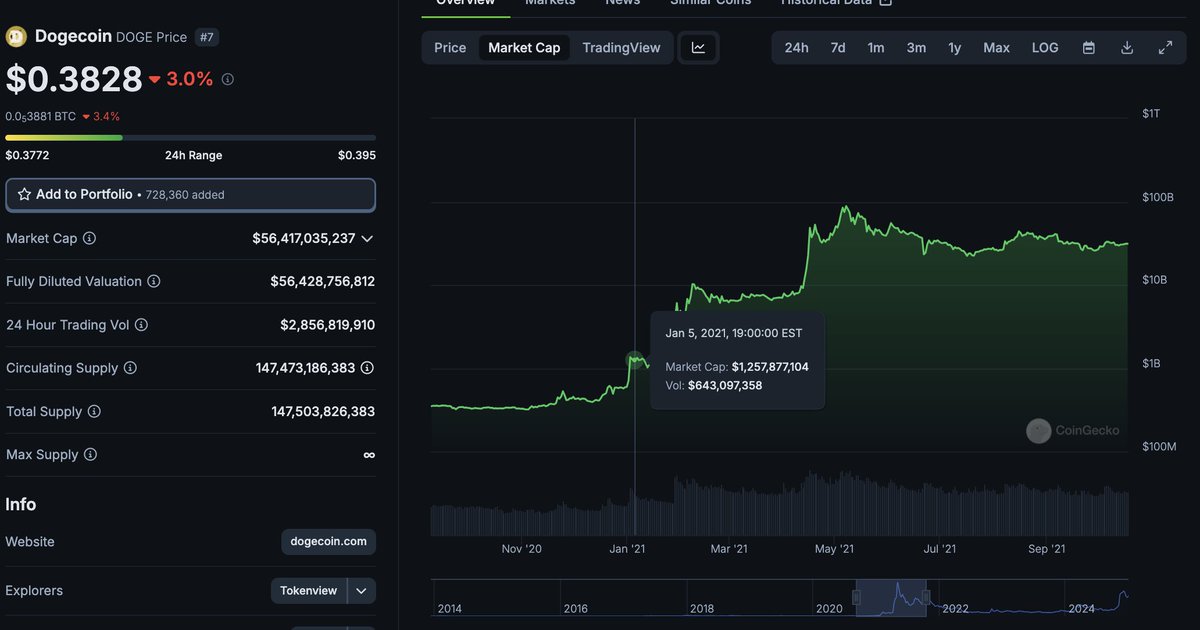This screenshot has height=630, width=1200.
Task: Open the calendar date range picker
Action: (x=1089, y=48)
